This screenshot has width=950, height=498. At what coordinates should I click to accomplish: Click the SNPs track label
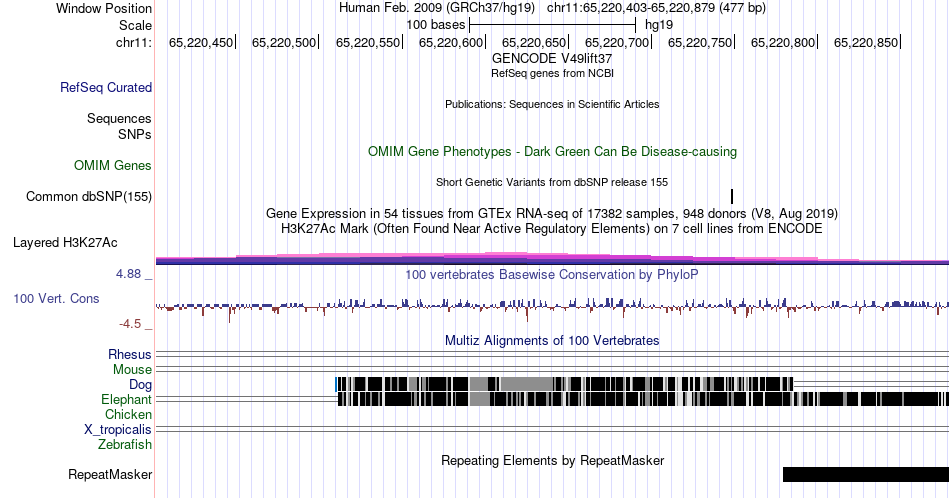coord(135,134)
